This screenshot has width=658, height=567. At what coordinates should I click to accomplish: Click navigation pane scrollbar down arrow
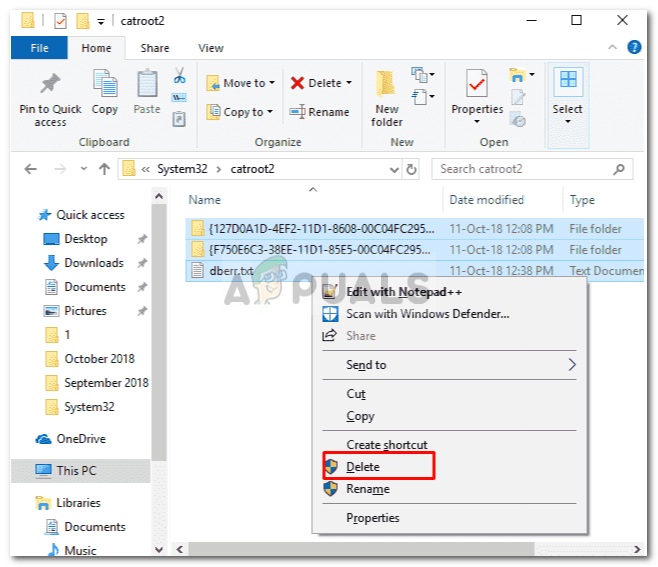coord(159,549)
